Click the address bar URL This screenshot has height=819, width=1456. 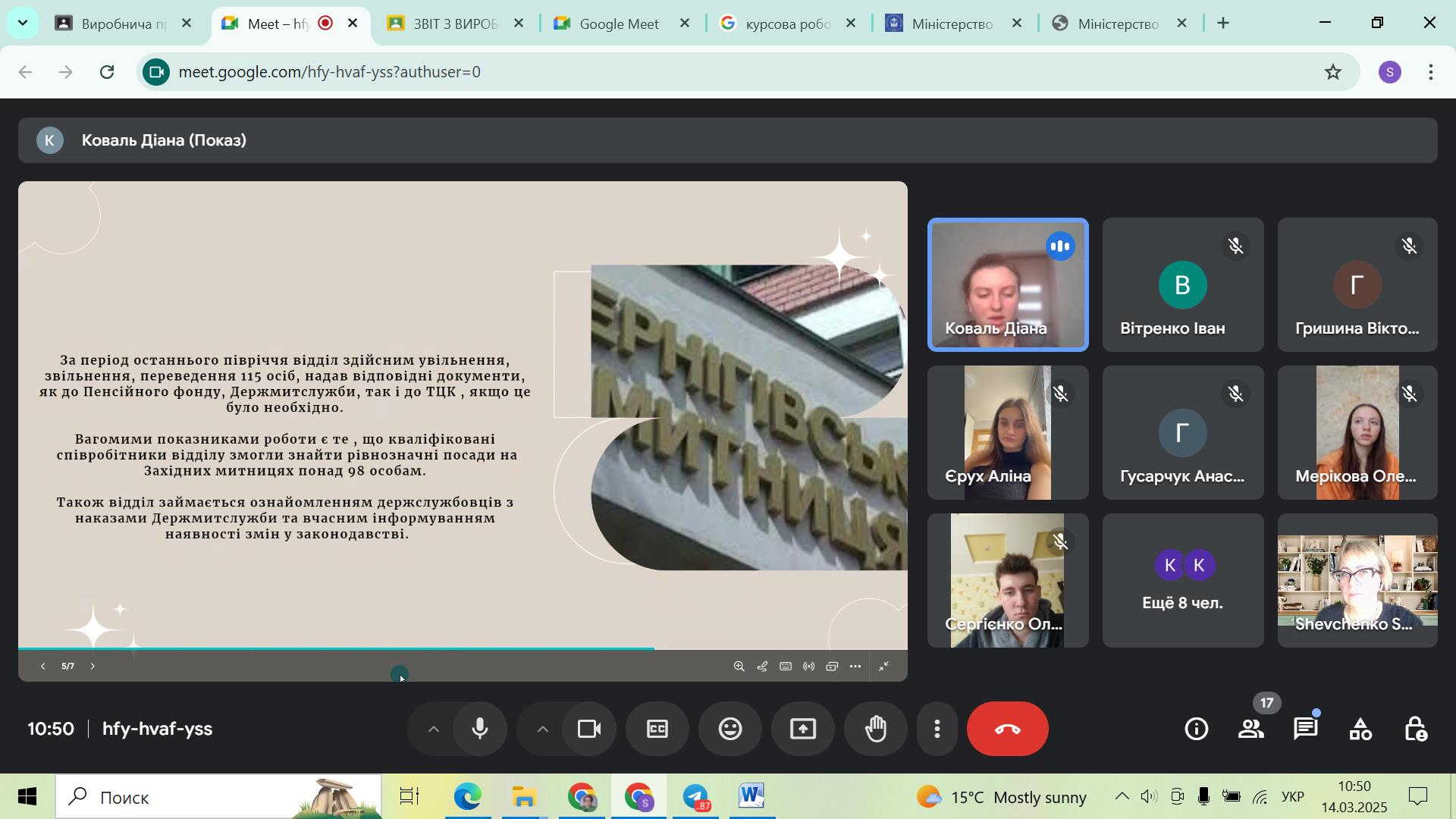tap(329, 72)
